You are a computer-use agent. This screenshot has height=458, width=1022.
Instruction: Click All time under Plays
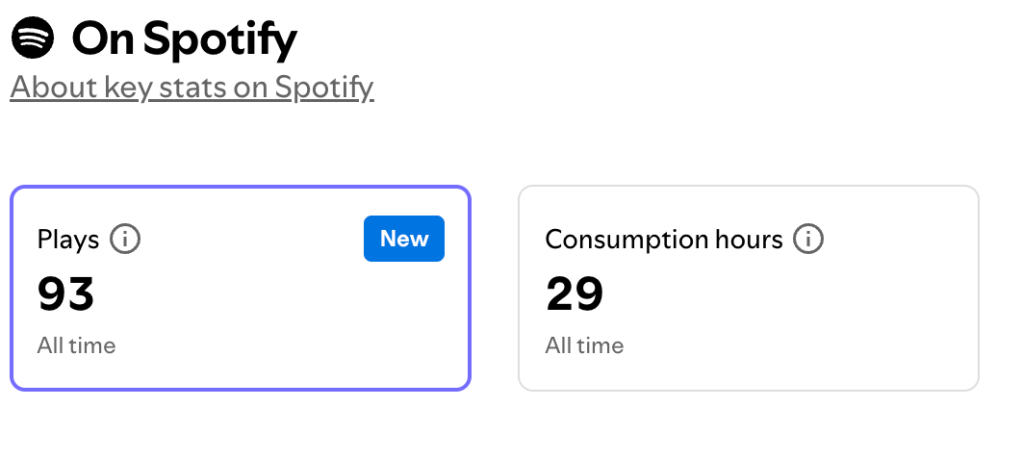click(x=76, y=346)
